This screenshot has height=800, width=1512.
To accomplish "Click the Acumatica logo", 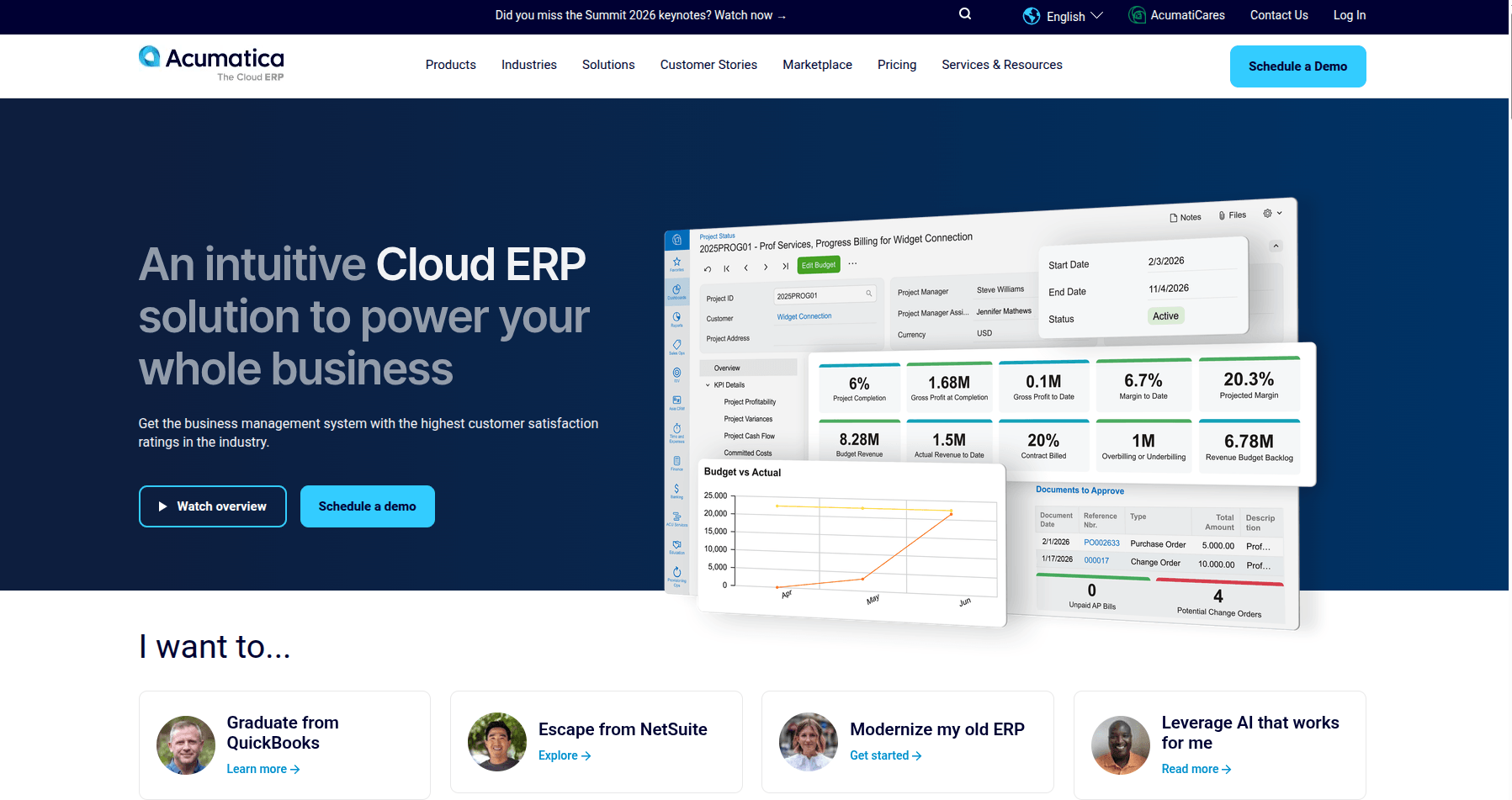I will point(211,64).
